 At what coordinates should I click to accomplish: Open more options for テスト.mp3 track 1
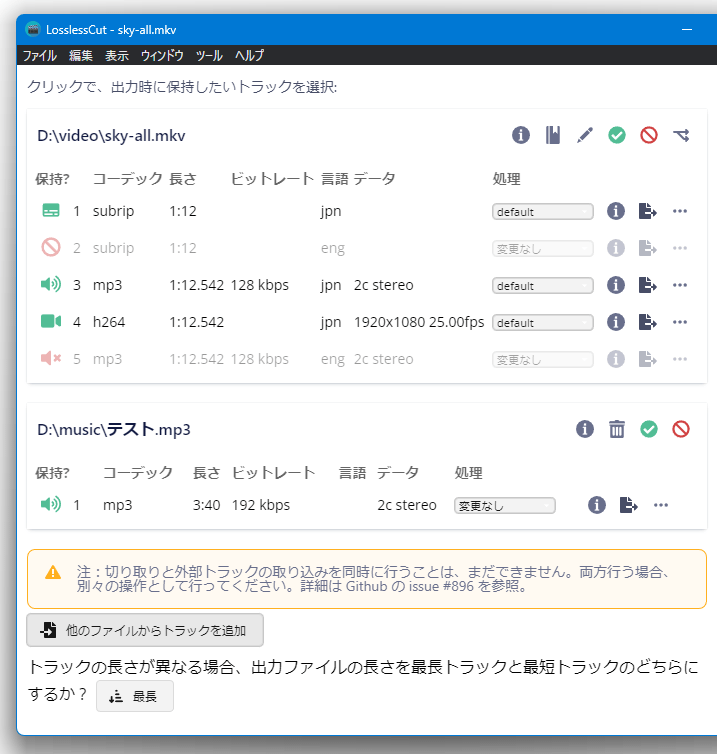click(661, 505)
